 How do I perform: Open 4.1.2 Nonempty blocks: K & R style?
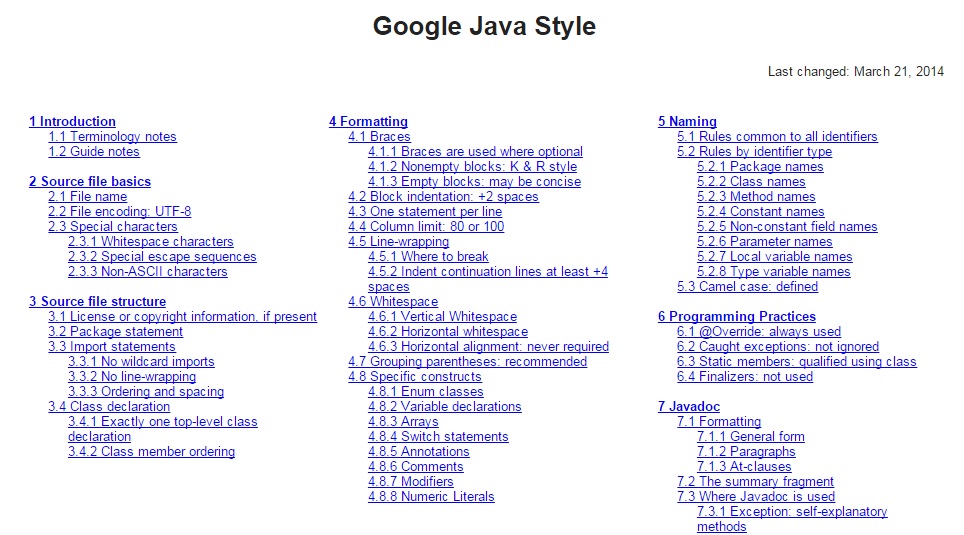pos(472,167)
